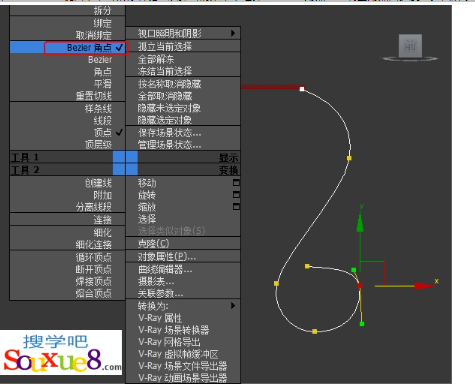The width and height of the screenshot is (475, 386).
Task: Click the red X-axis gizmo arrow
Action: 423,286
